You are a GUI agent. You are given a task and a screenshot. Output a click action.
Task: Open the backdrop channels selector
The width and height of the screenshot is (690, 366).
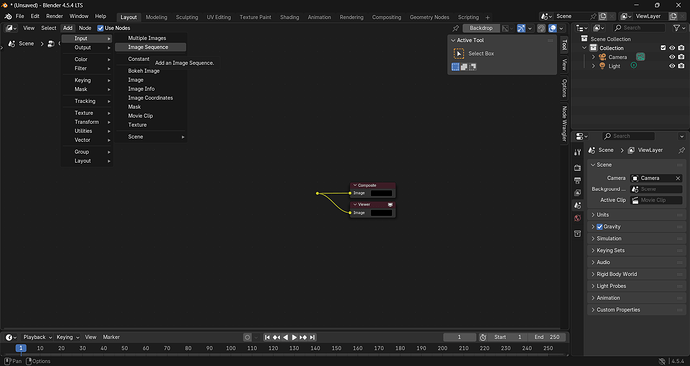click(x=507, y=28)
